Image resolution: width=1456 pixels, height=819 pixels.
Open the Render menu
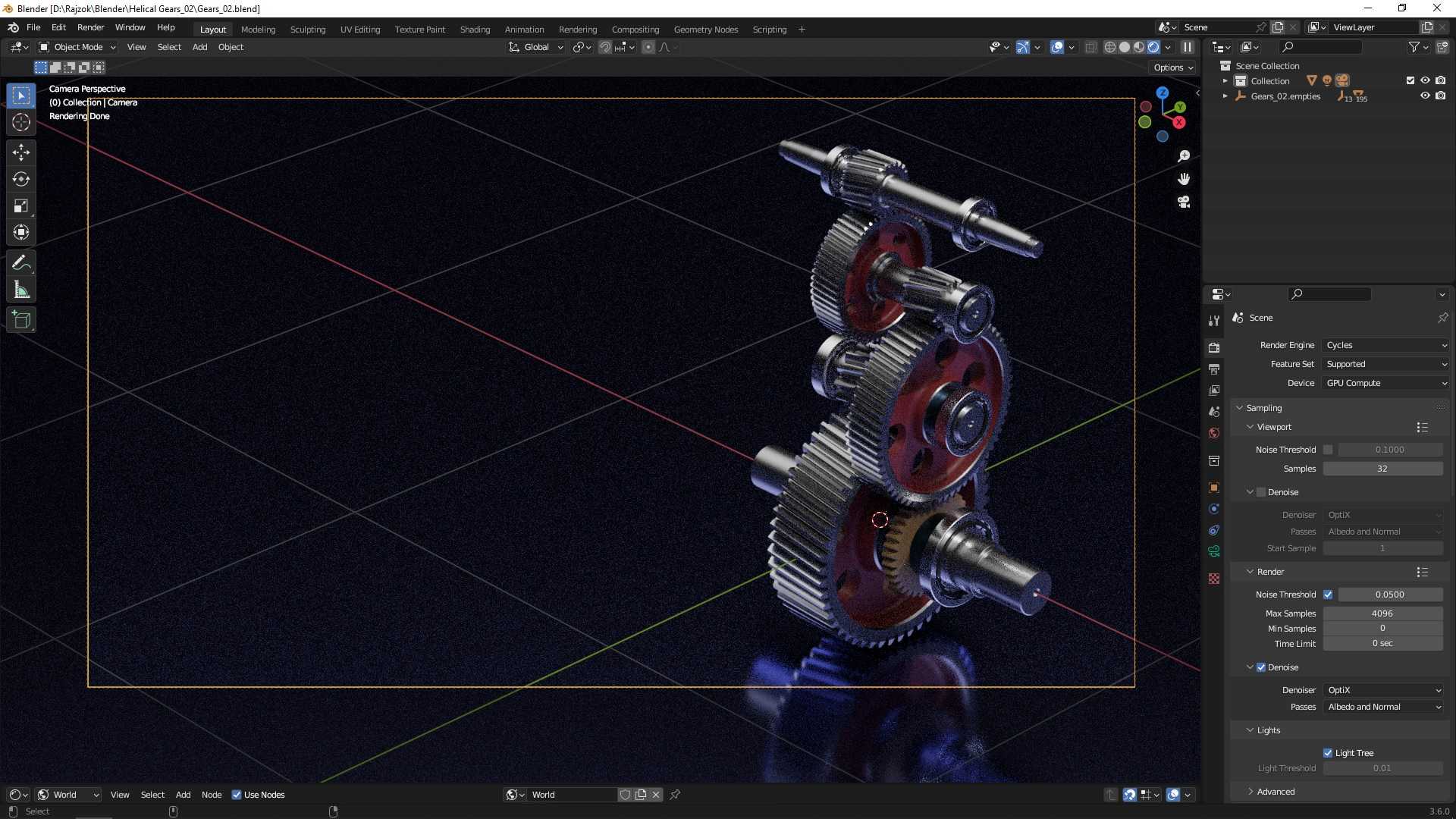[90, 27]
